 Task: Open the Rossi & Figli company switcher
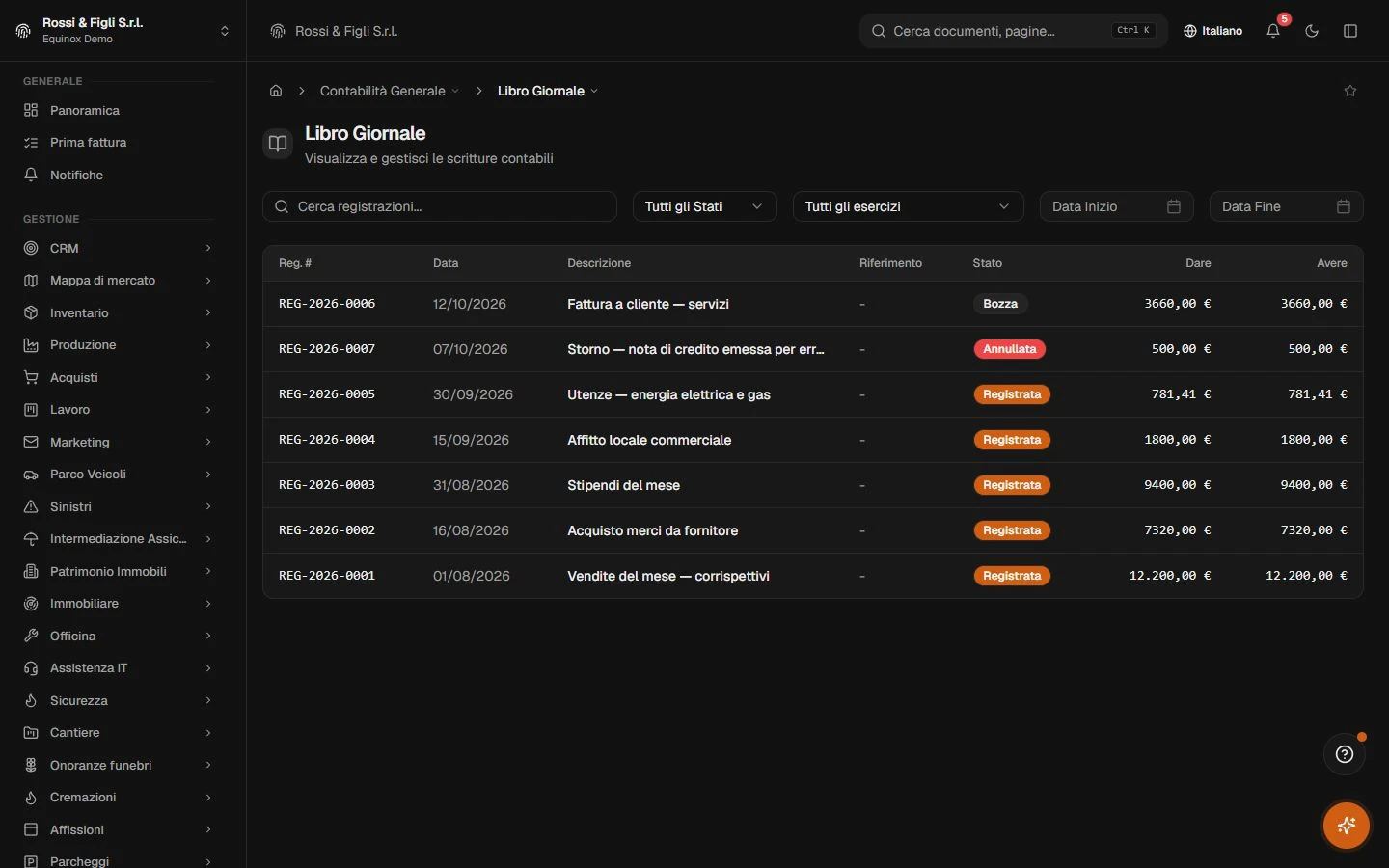tap(123, 31)
